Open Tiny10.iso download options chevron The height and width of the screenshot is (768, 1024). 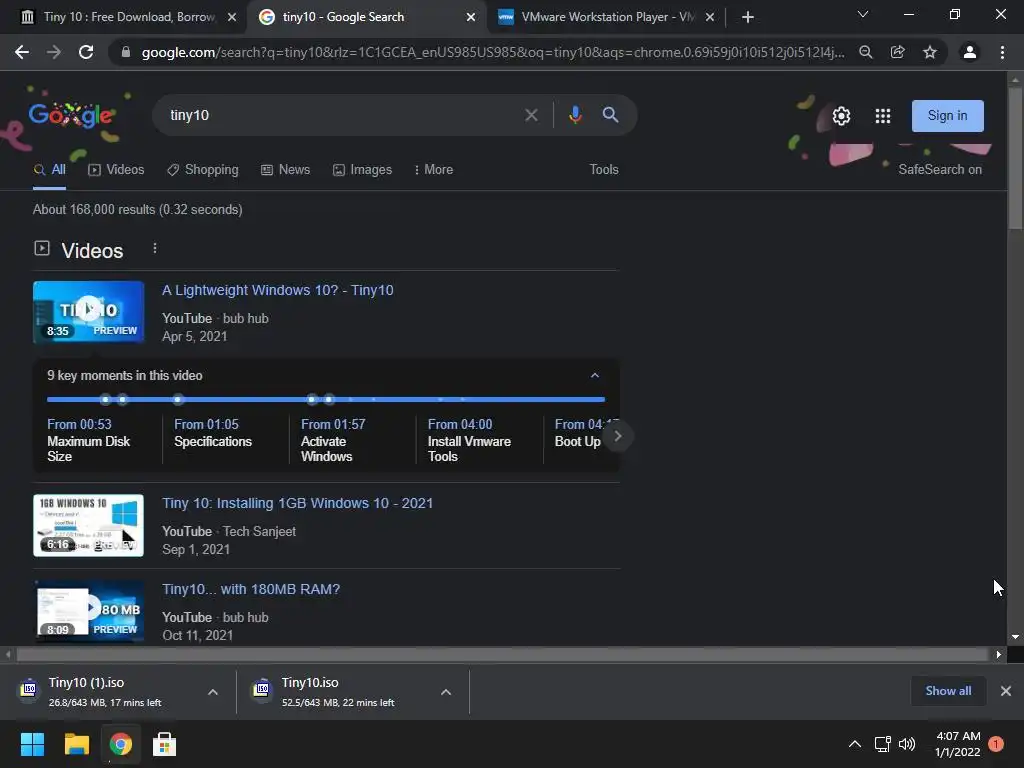tap(446, 692)
